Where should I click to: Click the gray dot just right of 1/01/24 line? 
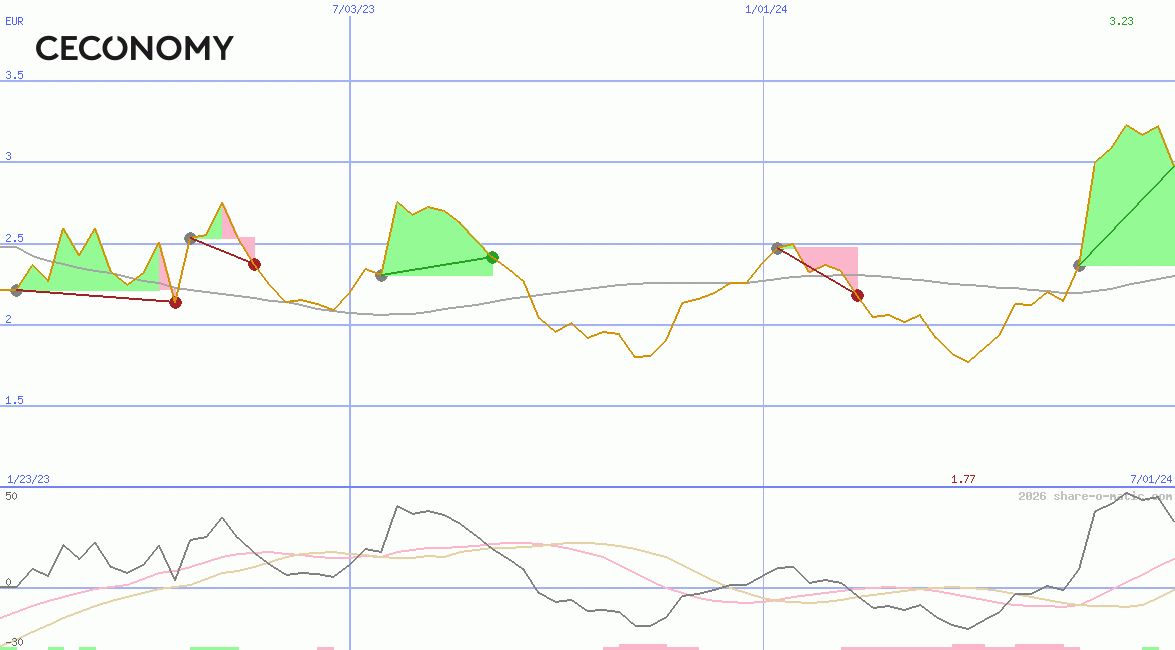tap(777, 248)
